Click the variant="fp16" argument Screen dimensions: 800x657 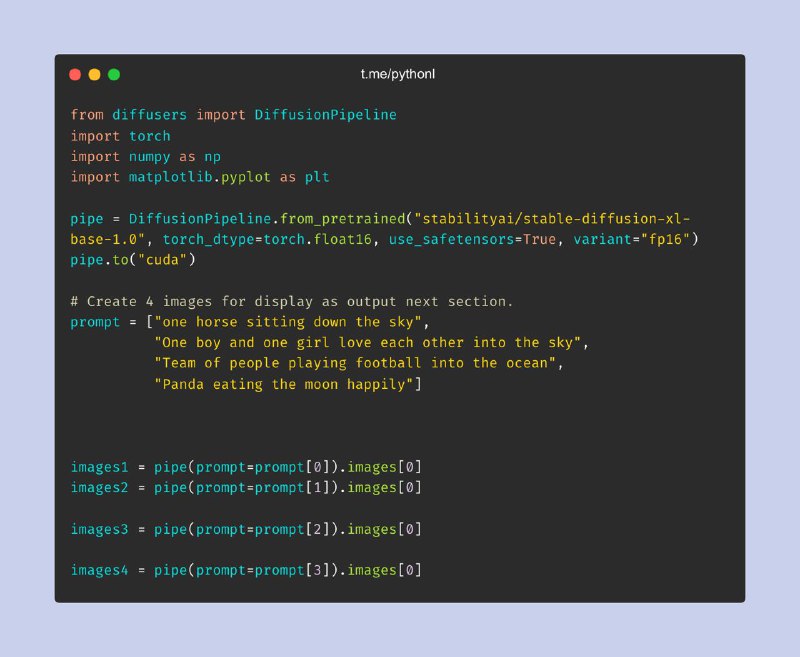click(x=632, y=239)
